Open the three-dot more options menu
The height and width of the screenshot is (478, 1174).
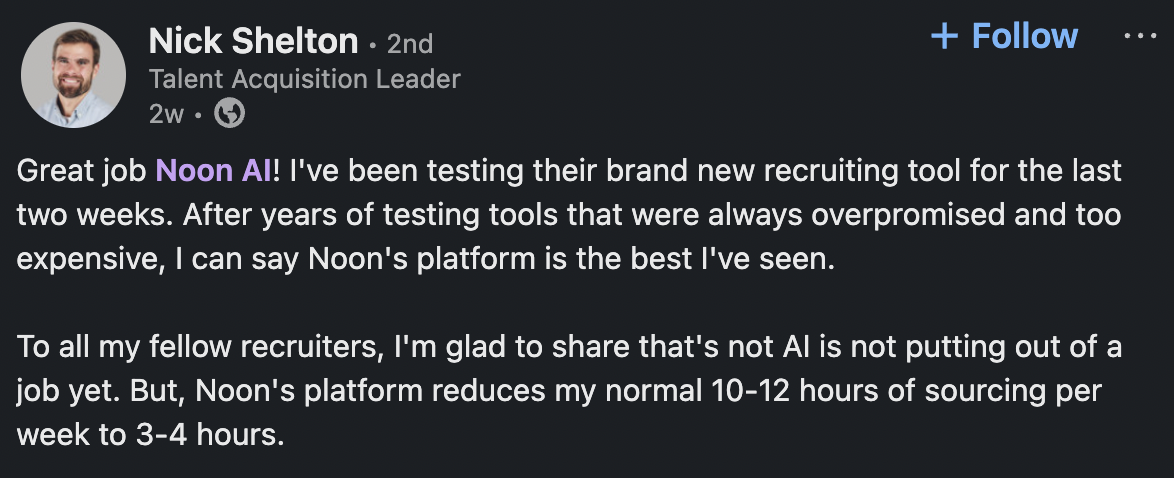click(1140, 37)
